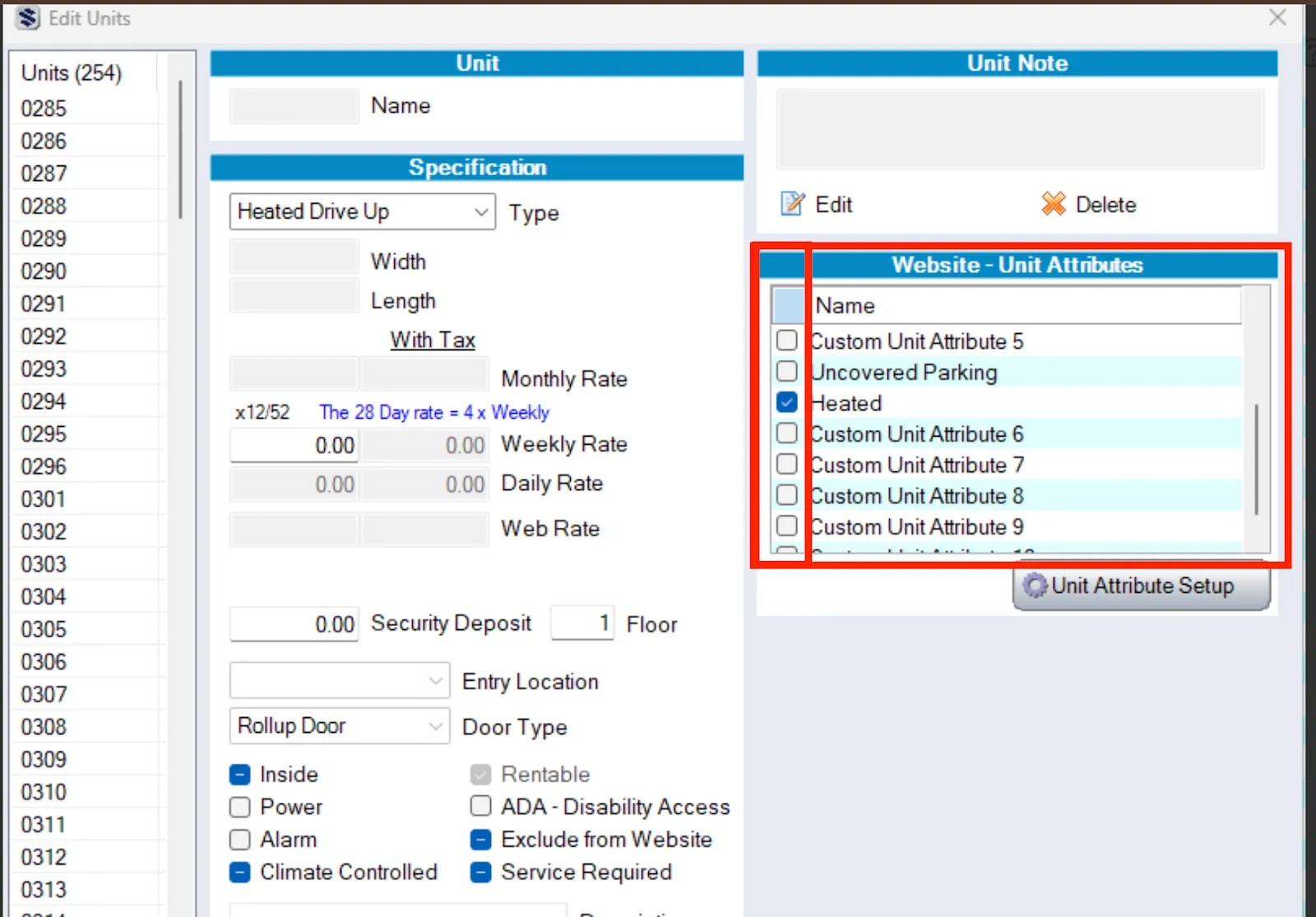
Task: Uncheck the Heated attribute checkbox
Action: tap(787, 402)
